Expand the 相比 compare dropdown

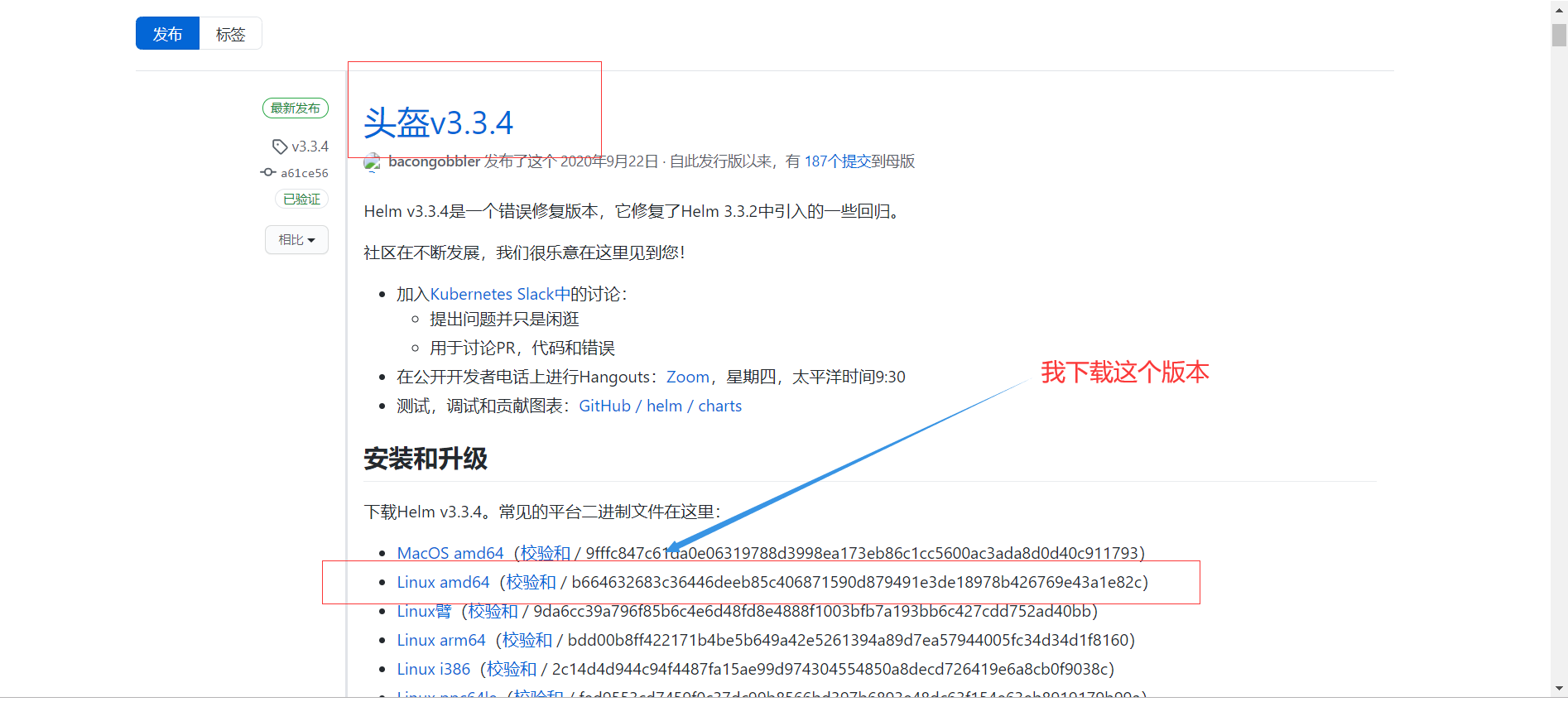coord(296,240)
